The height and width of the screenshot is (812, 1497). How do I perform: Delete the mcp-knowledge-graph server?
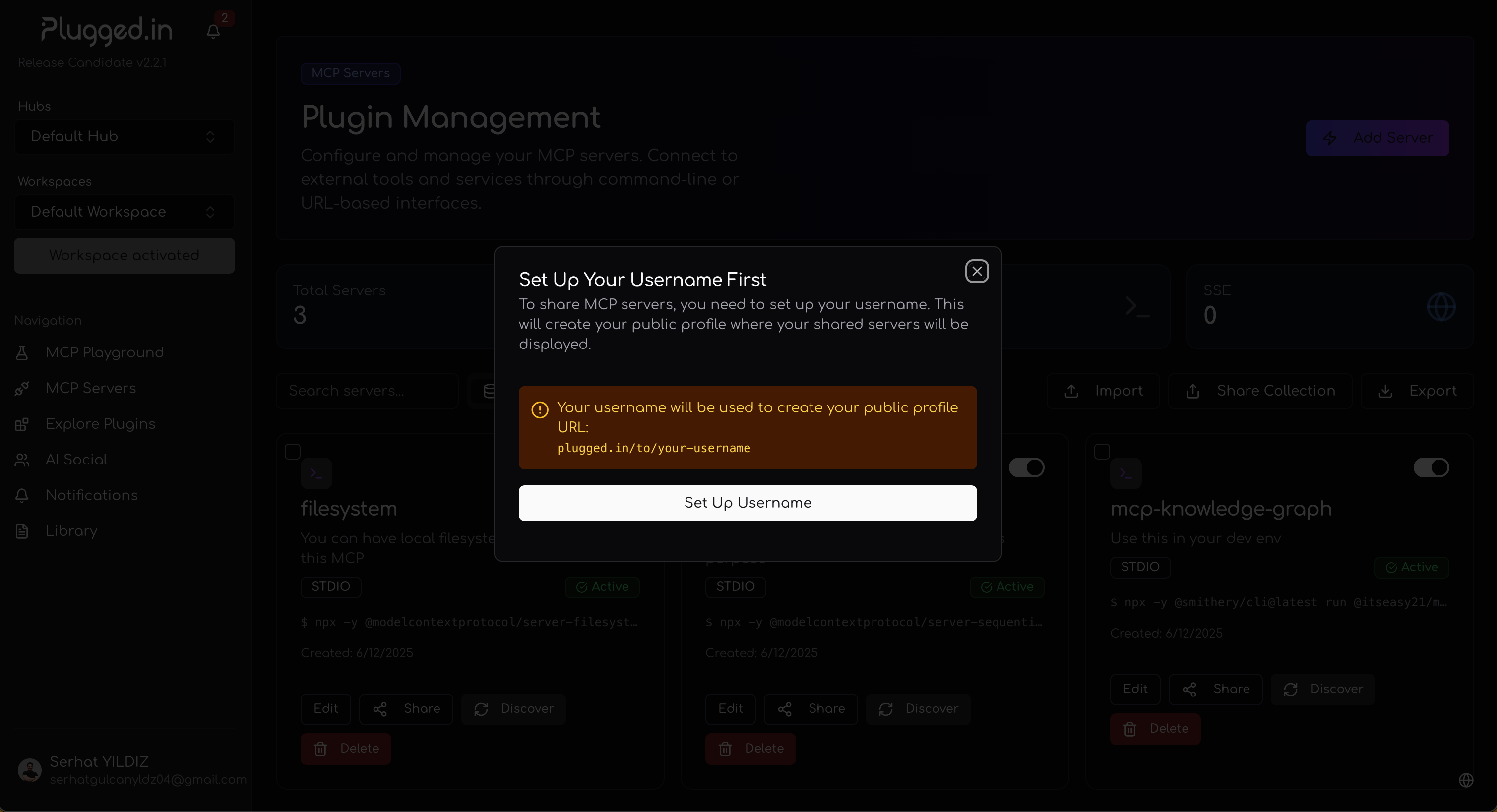[1155, 729]
